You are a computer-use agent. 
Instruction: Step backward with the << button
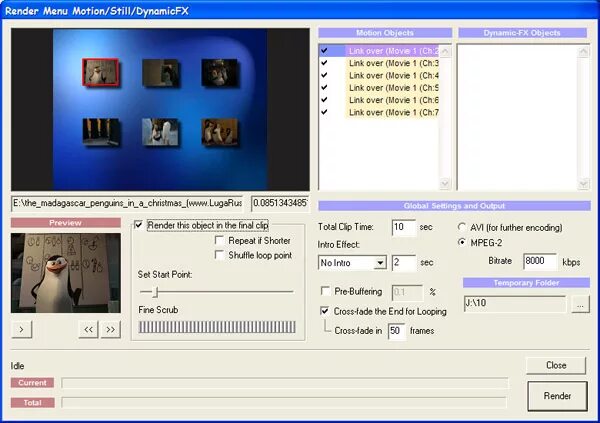click(88, 330)
